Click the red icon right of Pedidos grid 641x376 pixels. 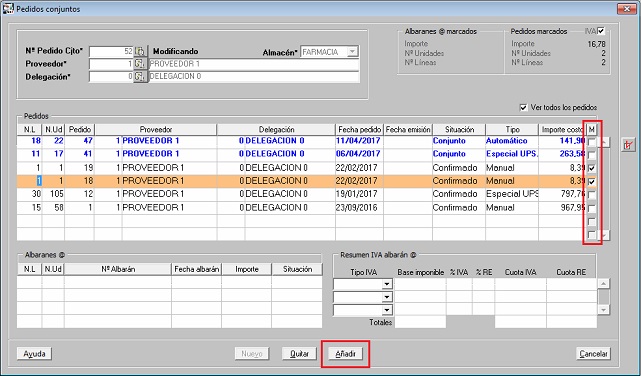pyautogui.click(x=629, y=145)
